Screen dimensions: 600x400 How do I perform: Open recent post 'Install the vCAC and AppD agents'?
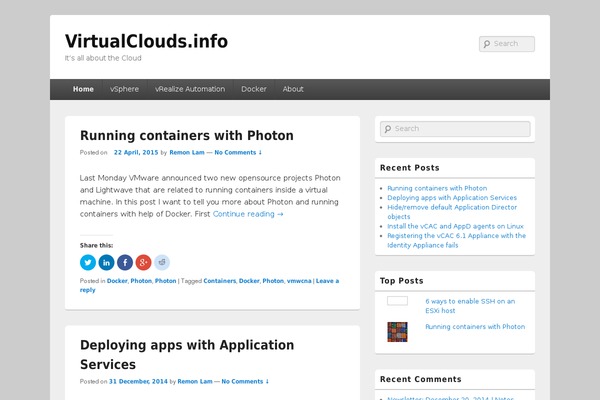tap(455, 226)
